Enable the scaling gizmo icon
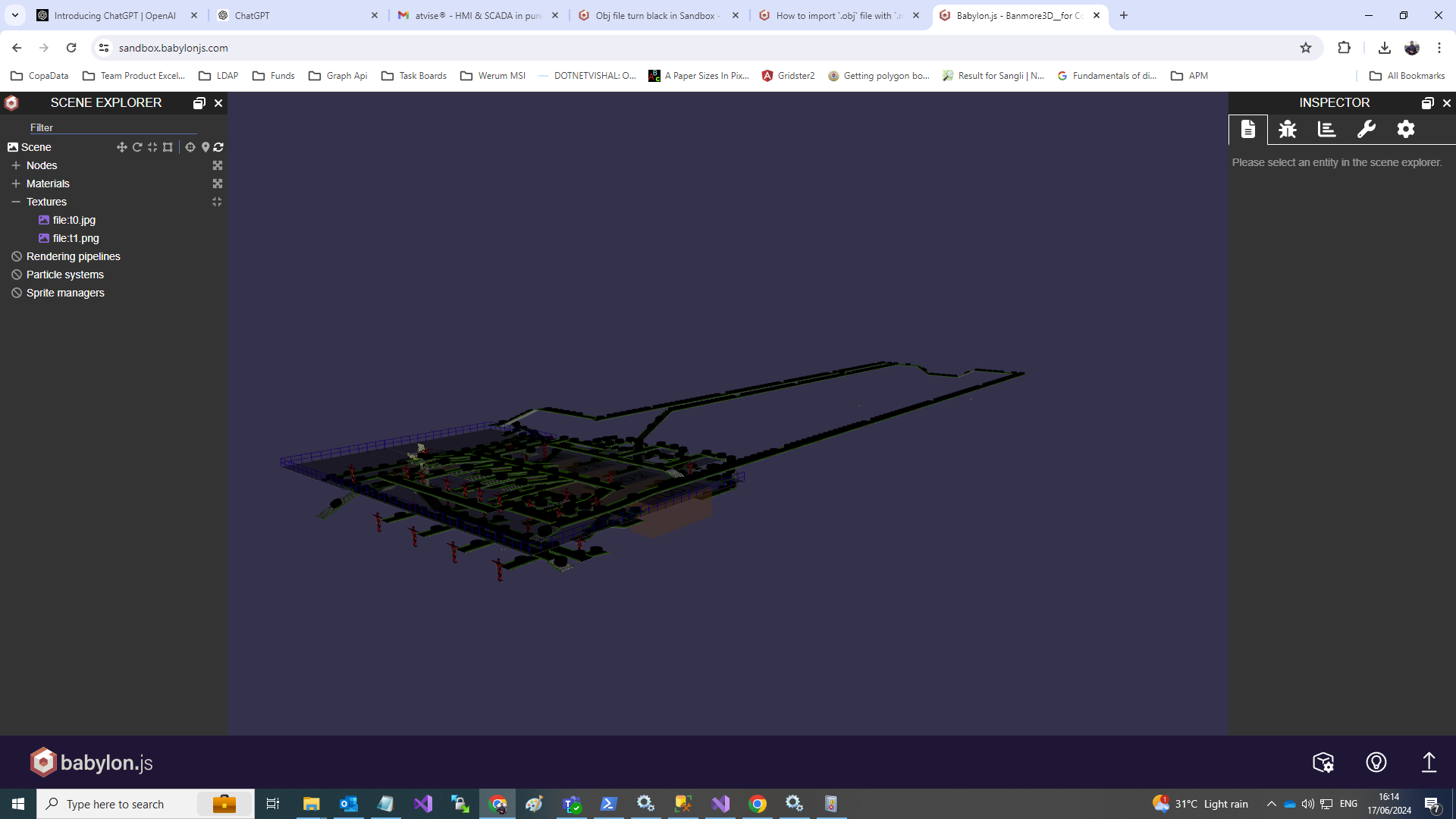Viewport: 1456px width, 819px height. coord(152,147)
